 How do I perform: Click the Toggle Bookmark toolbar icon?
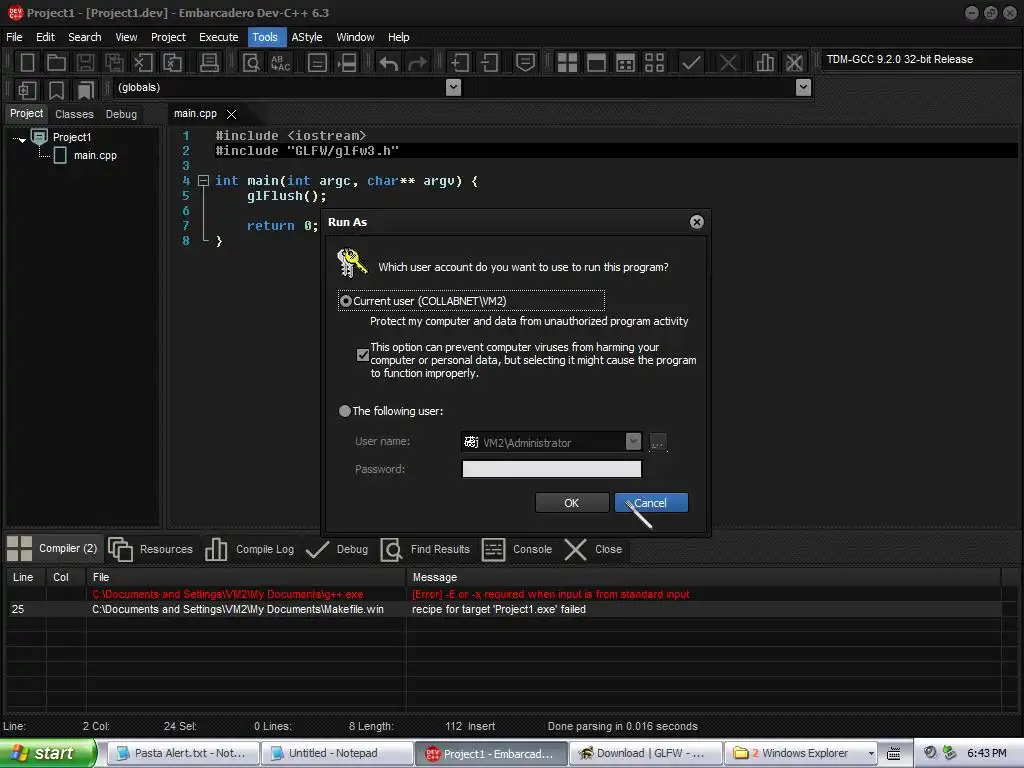(57, 89)
